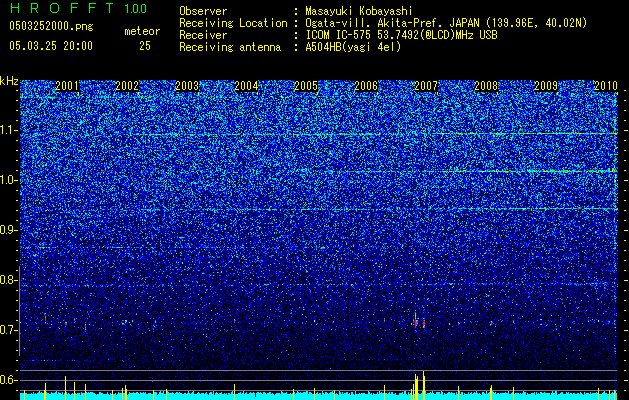Click the 2005 time marker

(306, 86)
